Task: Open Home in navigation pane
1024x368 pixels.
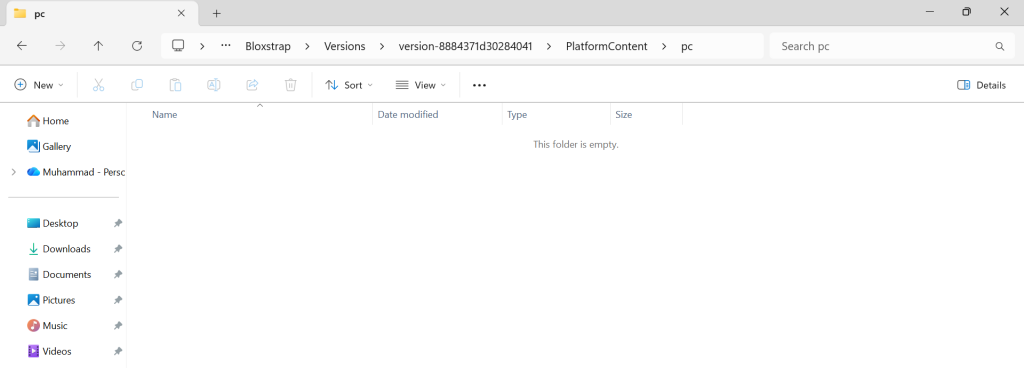Action: [x=48, y=121]
